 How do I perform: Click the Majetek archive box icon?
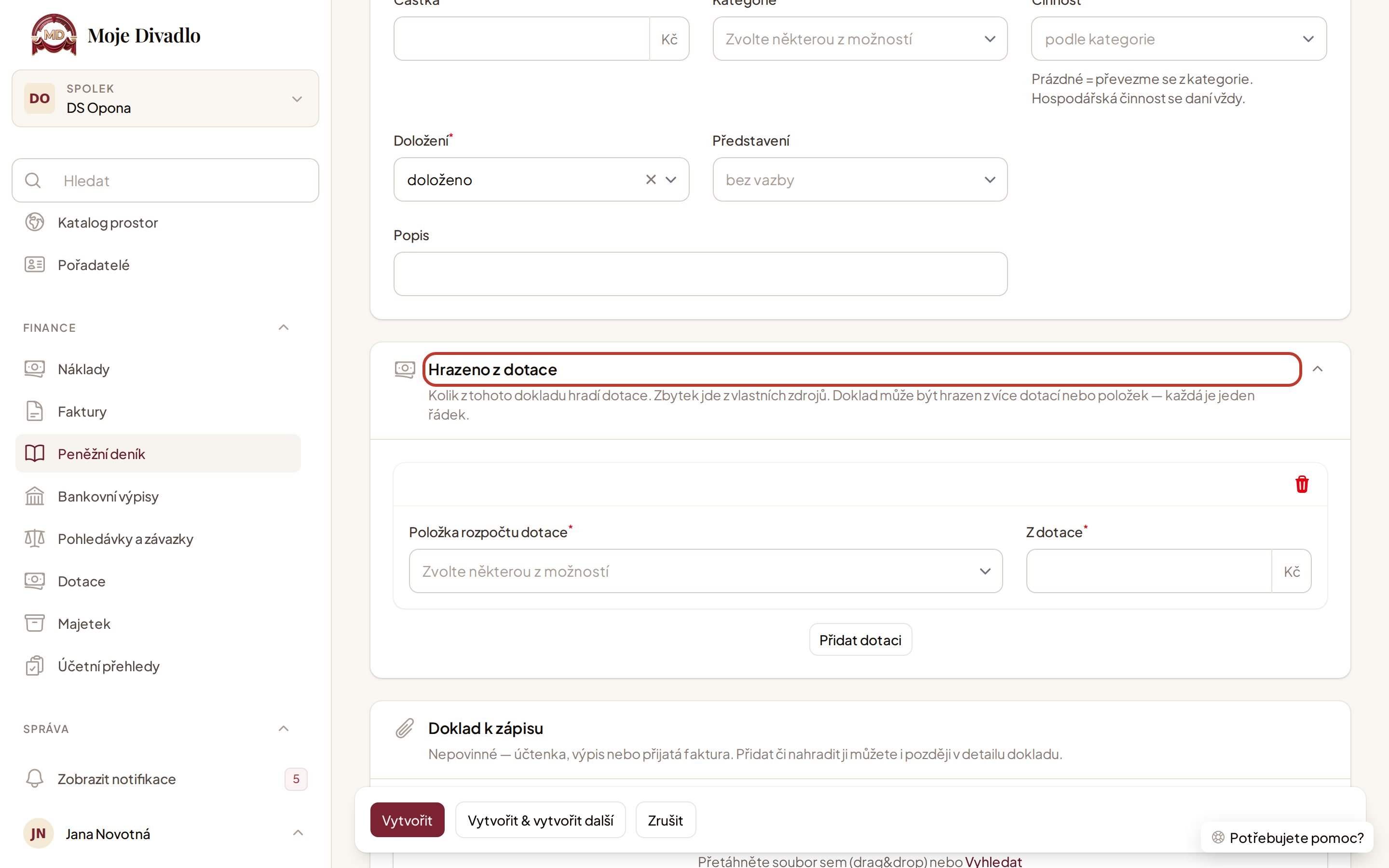coord(34,624)
